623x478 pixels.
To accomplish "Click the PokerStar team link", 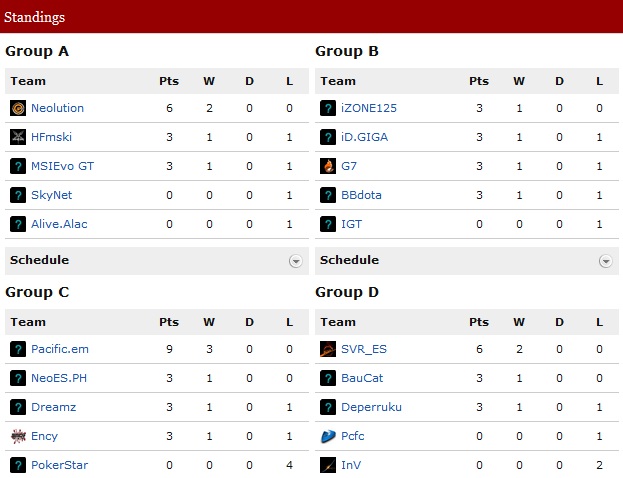I will click(x=59, y=465).
